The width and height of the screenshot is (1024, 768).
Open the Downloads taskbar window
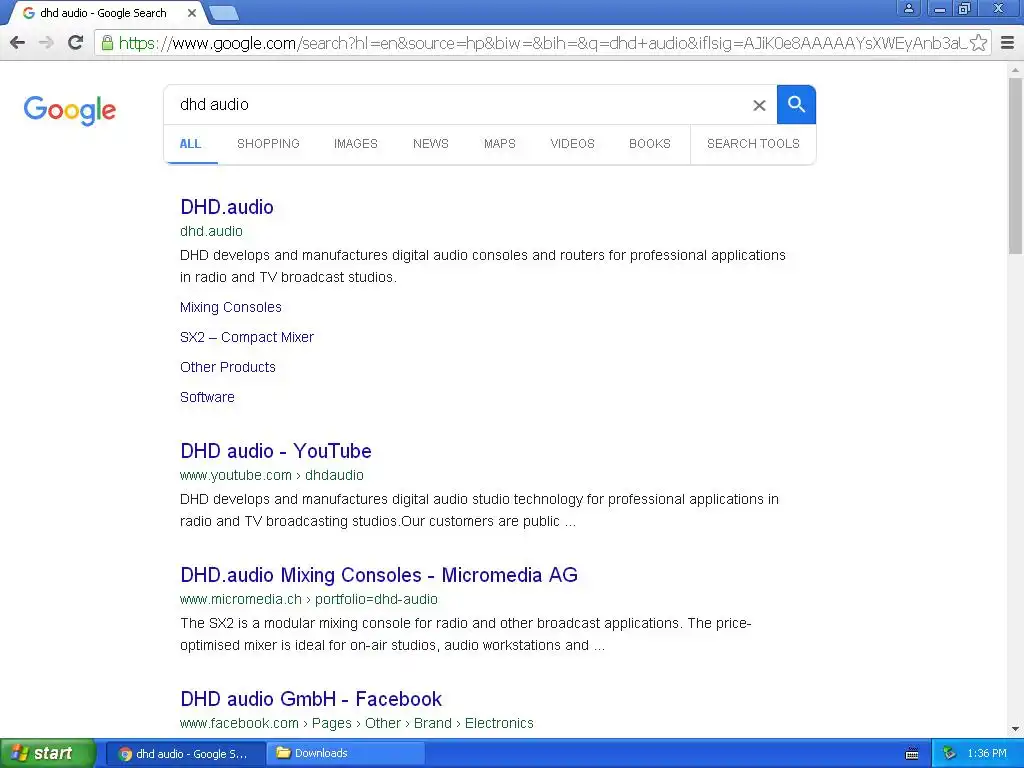(x=346, y=754)
